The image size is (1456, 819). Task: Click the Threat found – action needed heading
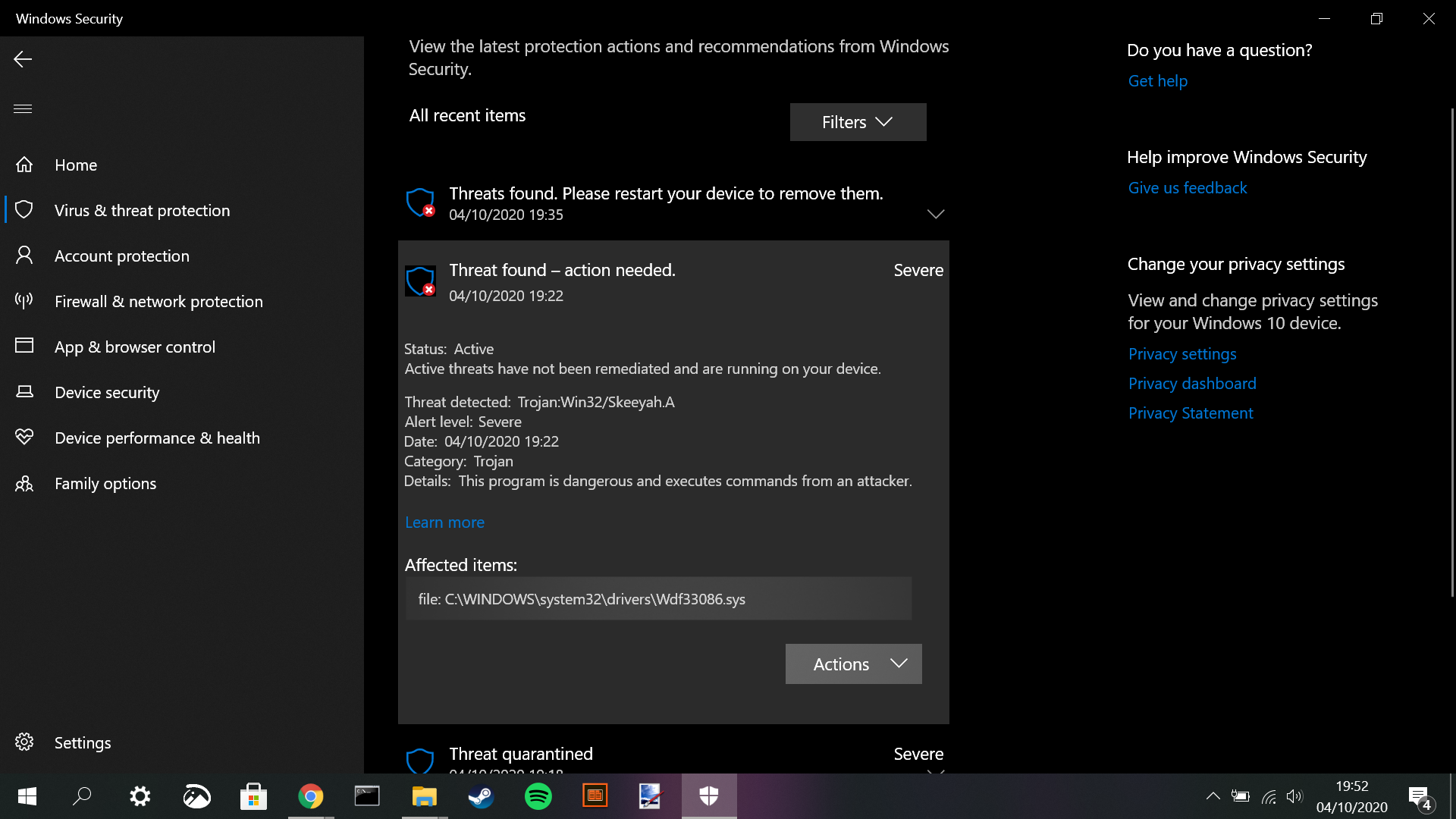[x=562, y=270]
